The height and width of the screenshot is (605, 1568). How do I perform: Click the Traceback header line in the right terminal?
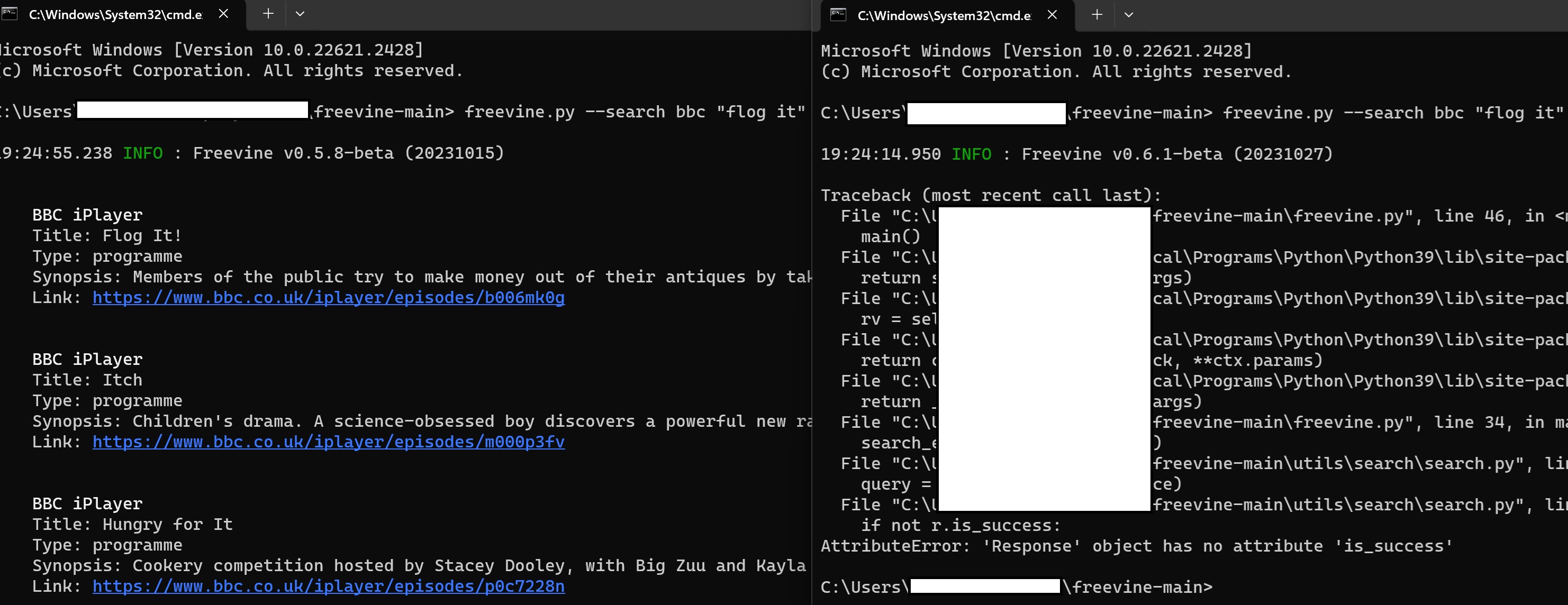coord(990,195)
